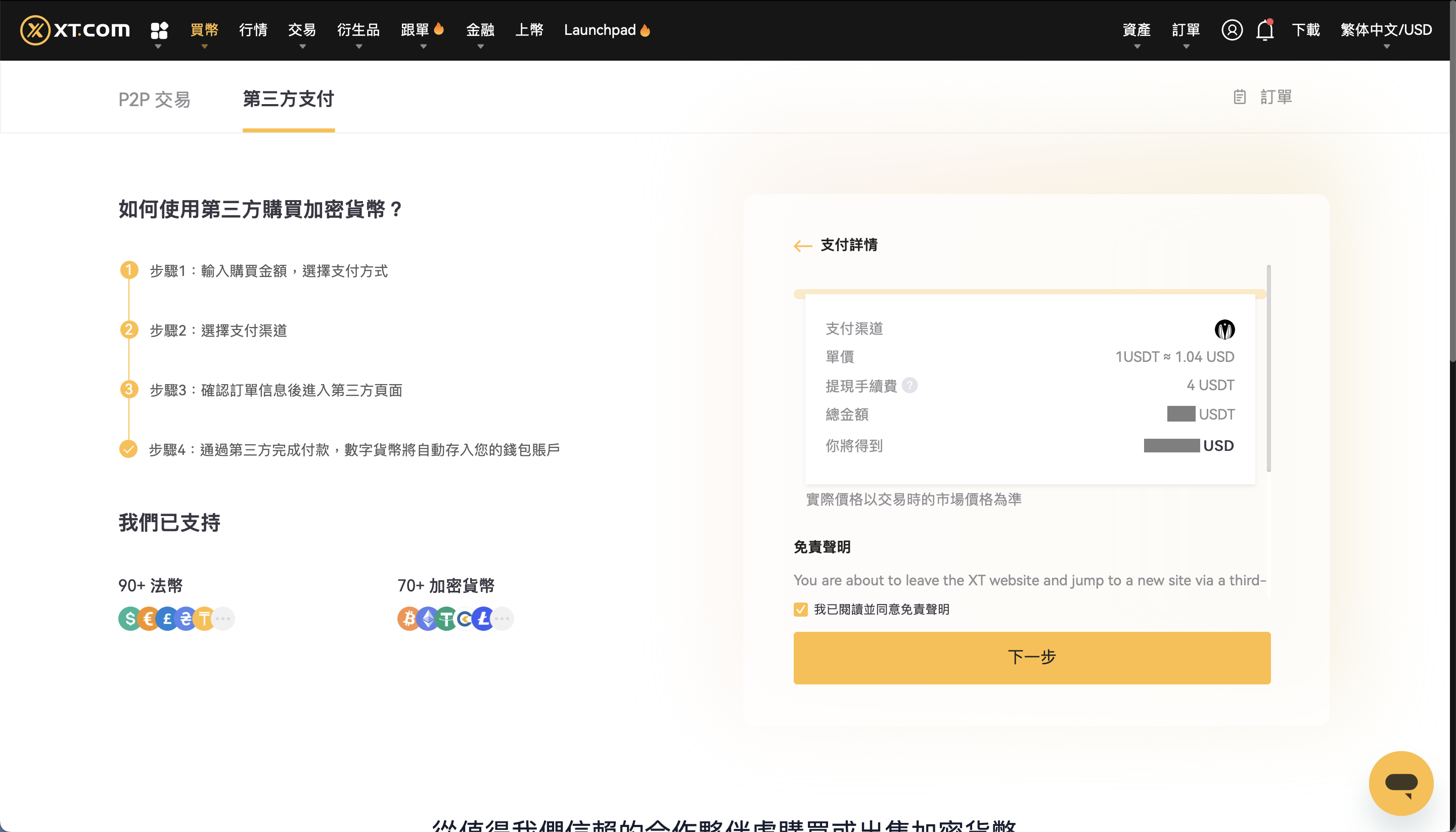Click the 4 USDT fee value
Viewport: 1456px width, 832px height.
tap(1210, 386)
